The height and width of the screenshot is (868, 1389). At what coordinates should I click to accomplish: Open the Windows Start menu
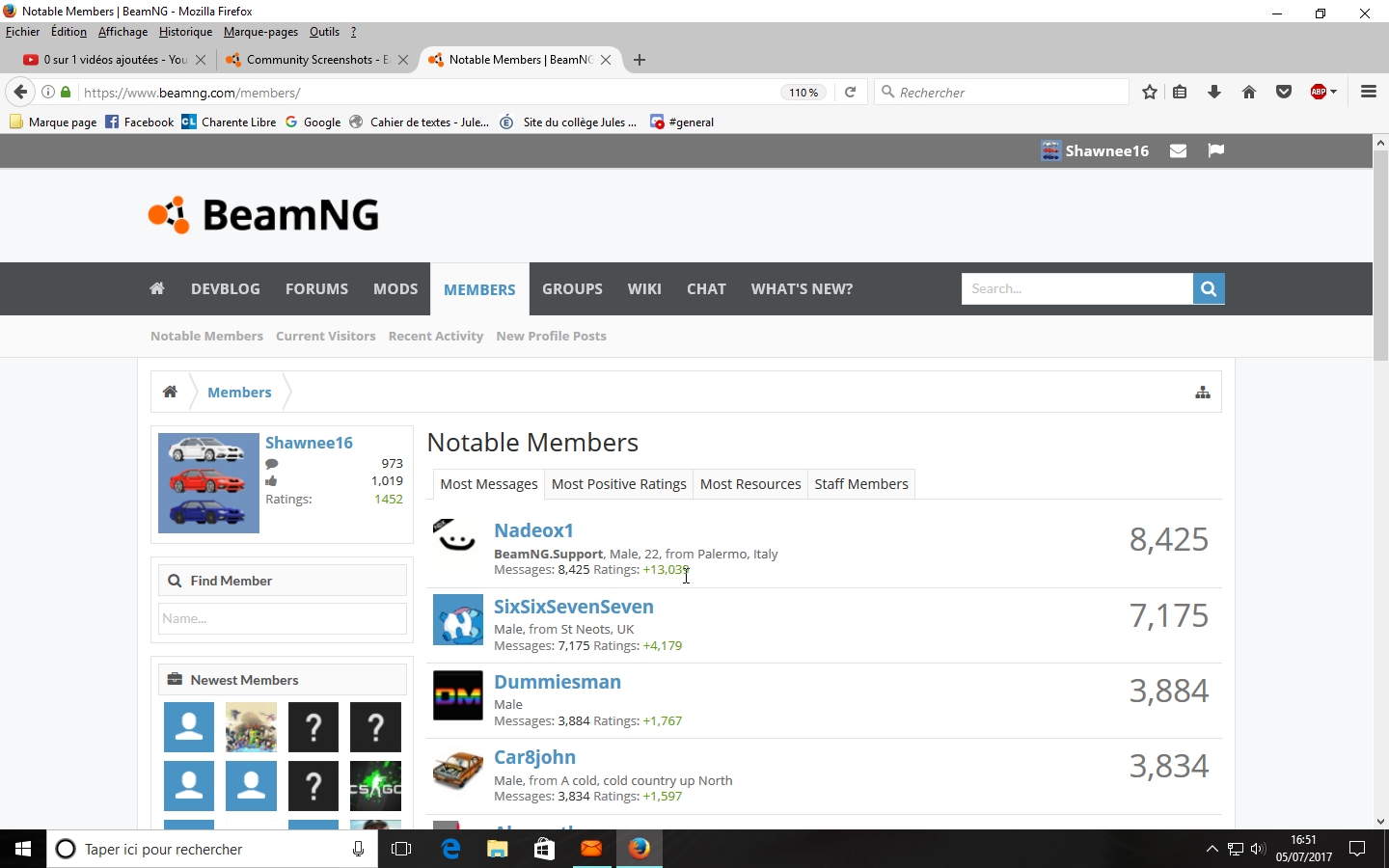coord(23,849)
